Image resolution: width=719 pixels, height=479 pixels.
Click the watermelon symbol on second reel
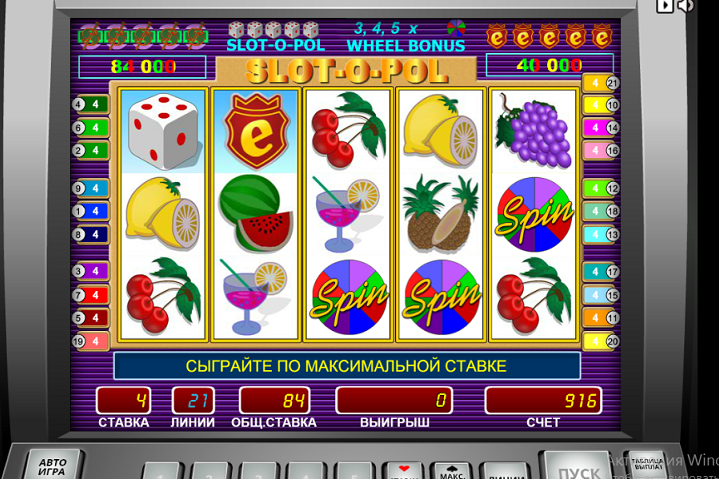pos(256,213)
